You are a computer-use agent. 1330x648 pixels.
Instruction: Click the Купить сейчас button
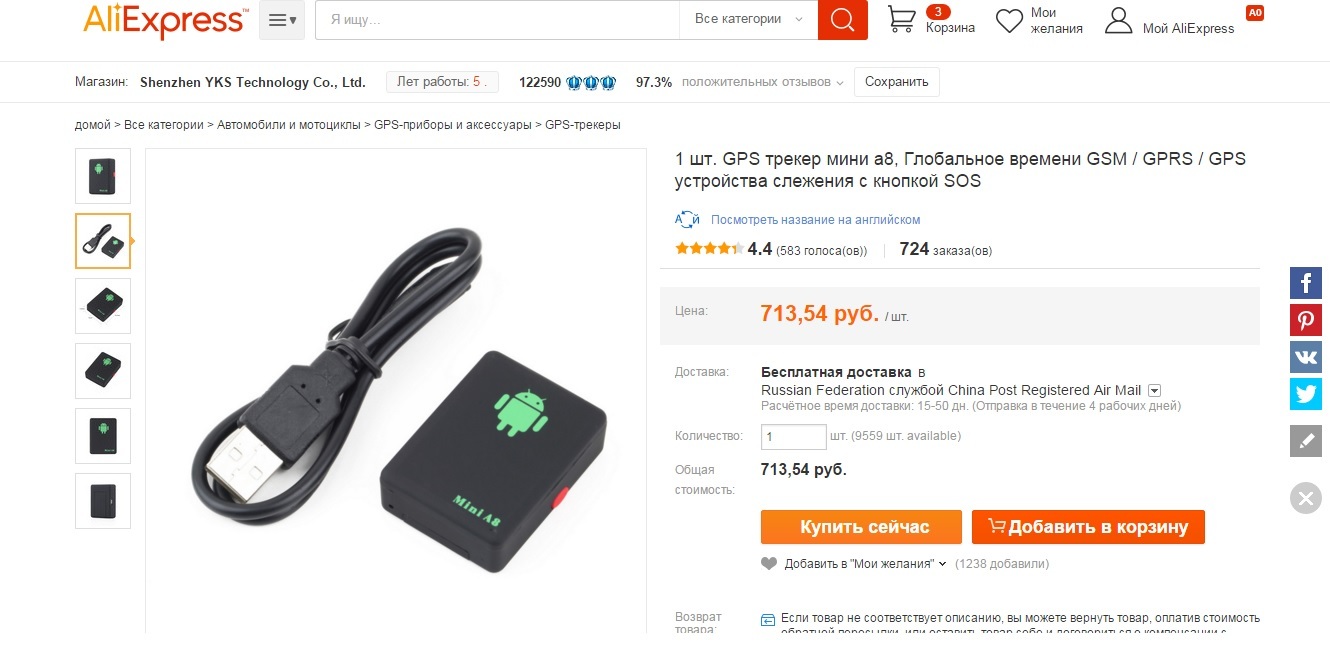pos(861,527)
